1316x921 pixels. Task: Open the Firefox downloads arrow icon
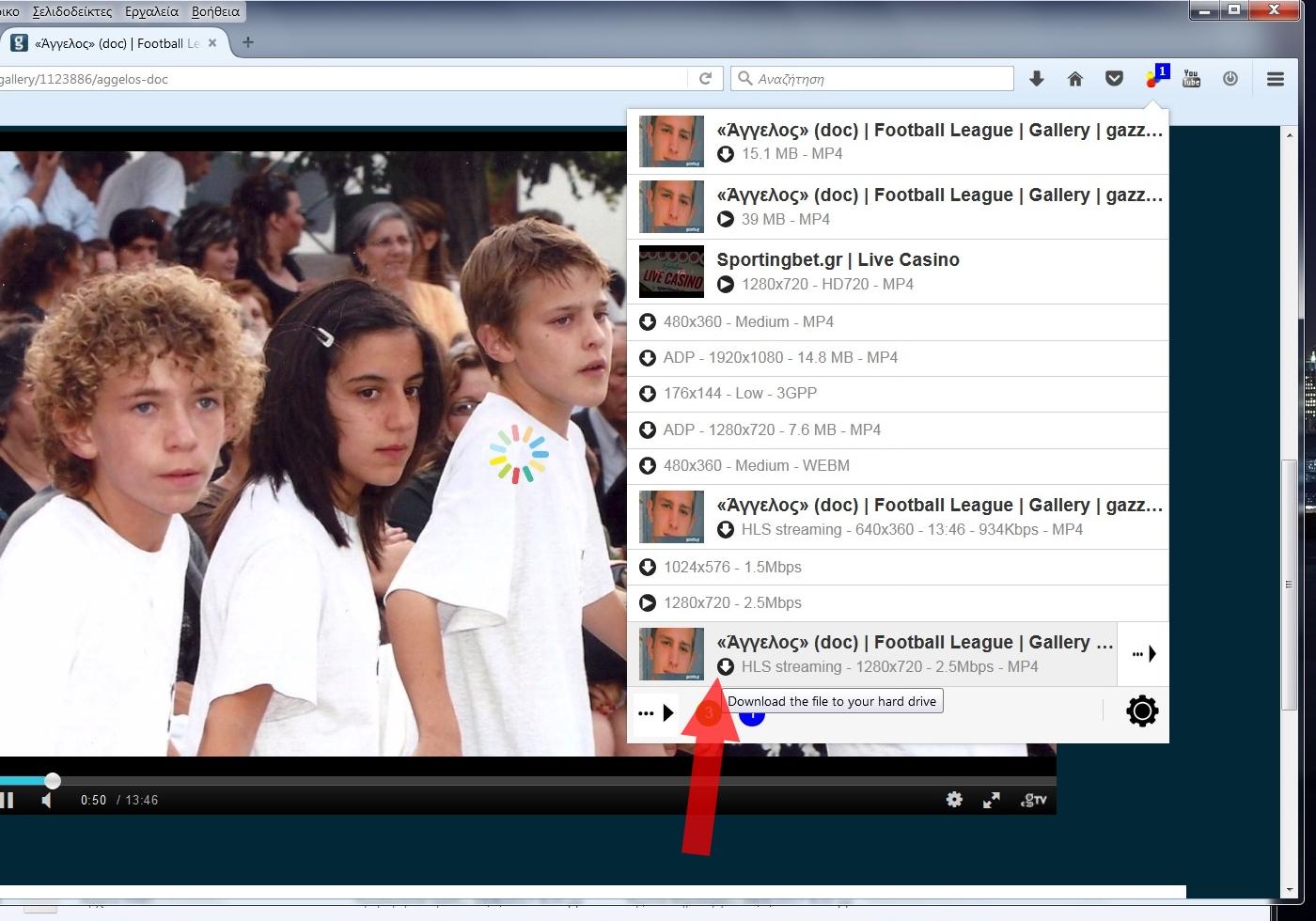(1037, 79)
